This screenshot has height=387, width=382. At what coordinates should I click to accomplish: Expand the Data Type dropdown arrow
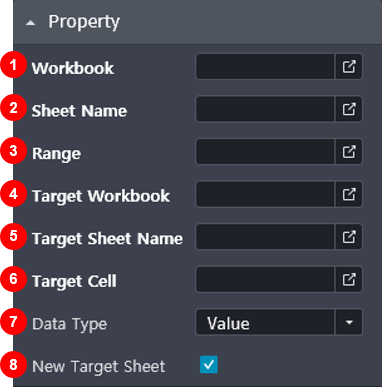349,322
